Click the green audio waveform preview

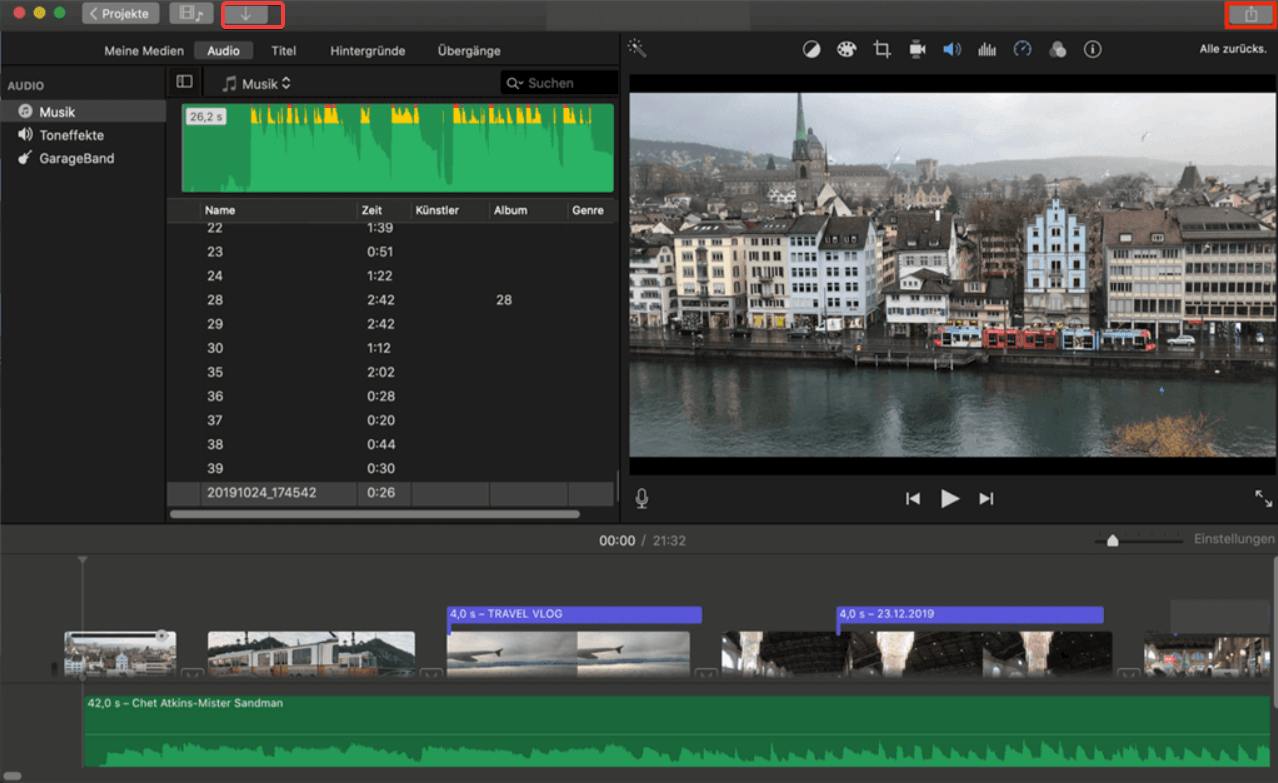tap(398, 148)
